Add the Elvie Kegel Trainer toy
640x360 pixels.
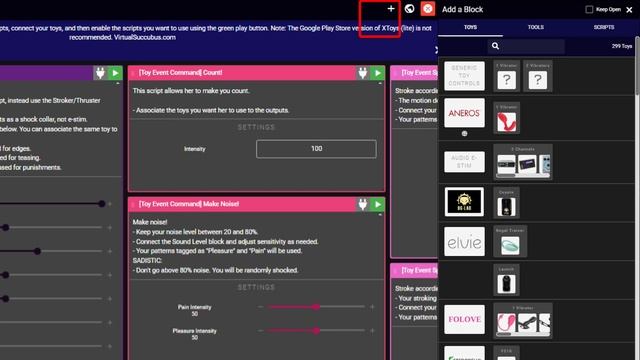tap(510, 242)
